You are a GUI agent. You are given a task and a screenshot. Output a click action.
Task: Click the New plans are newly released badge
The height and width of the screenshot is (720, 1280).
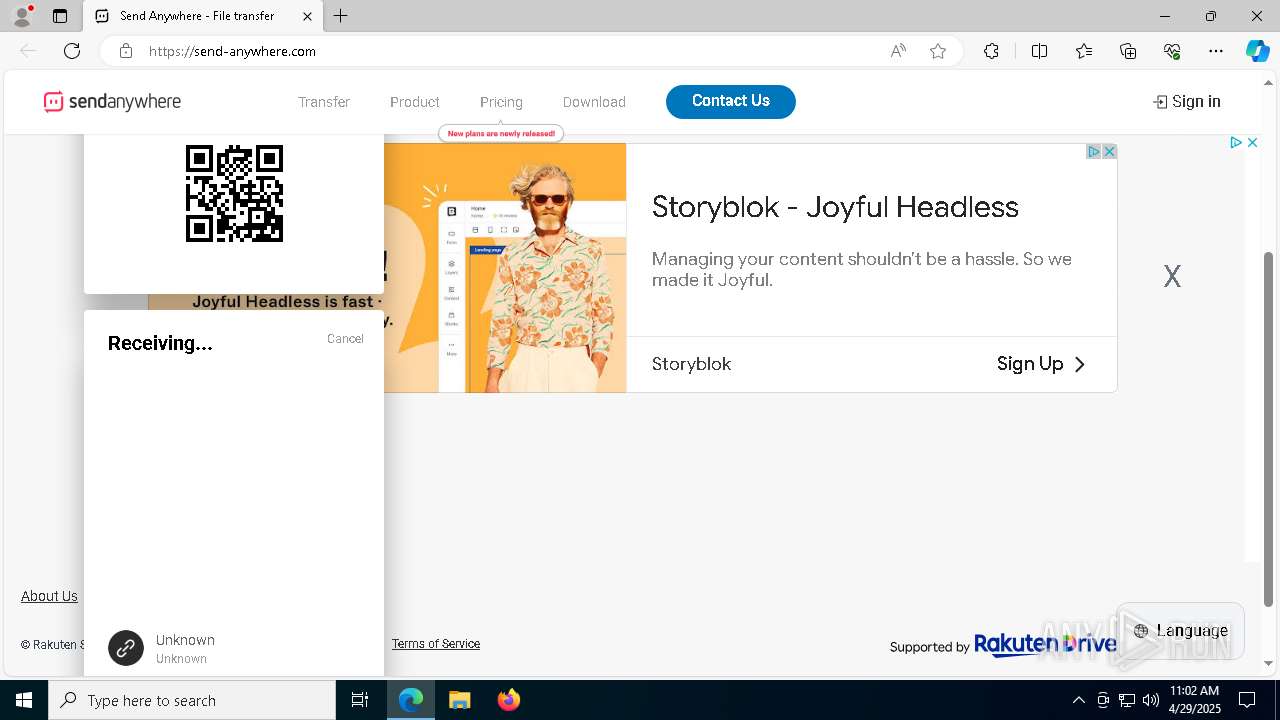pos(501,133)
